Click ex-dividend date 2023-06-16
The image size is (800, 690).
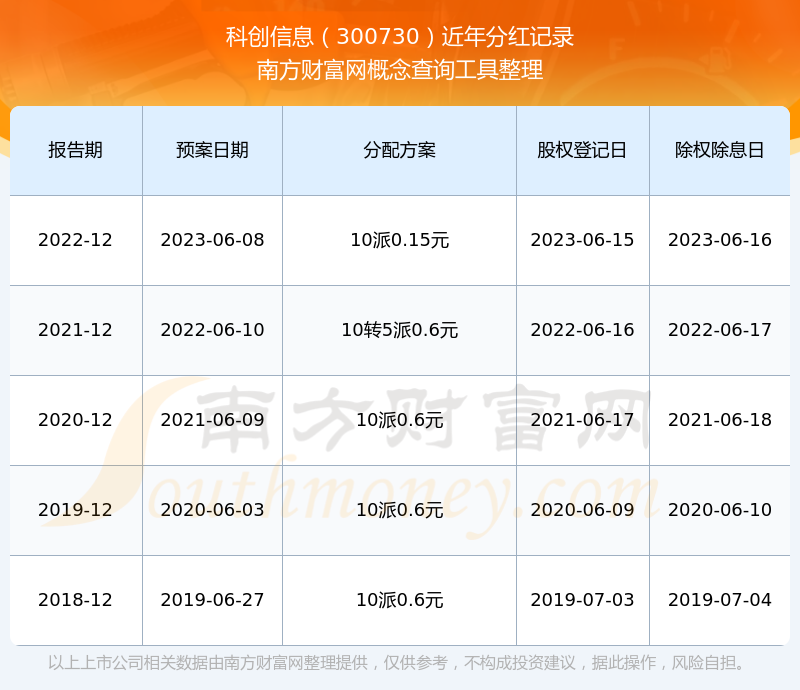pos(719,240)
